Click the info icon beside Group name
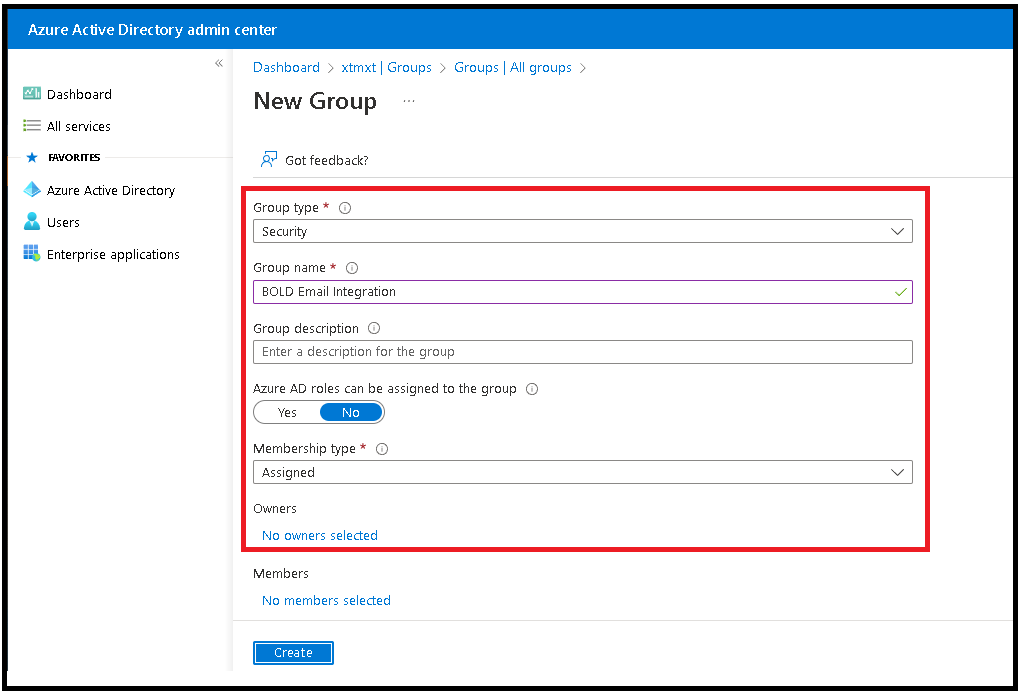 pos(351,267)
